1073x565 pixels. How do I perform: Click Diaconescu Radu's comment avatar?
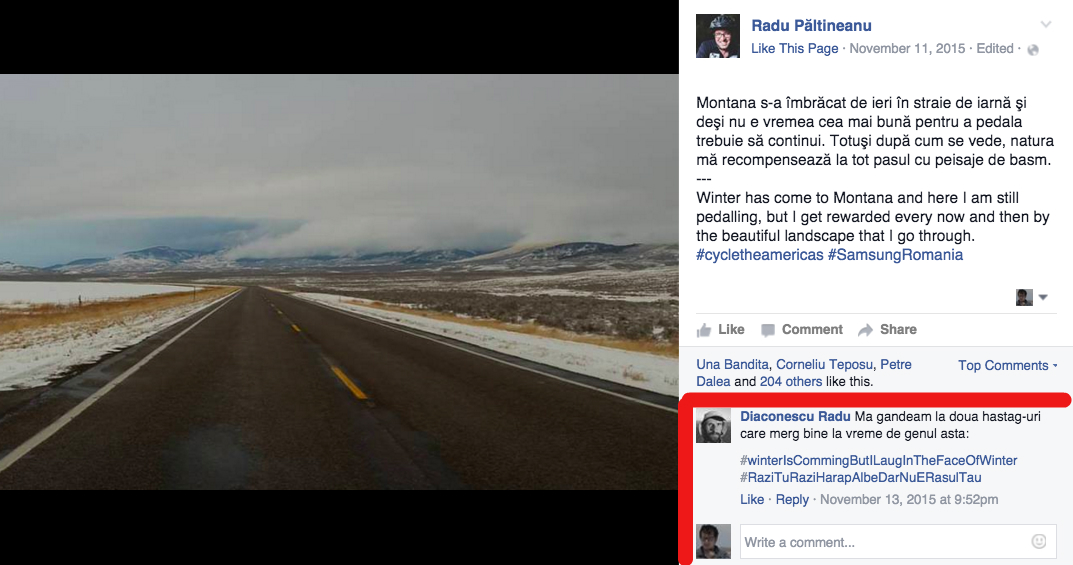click(713, 427)
